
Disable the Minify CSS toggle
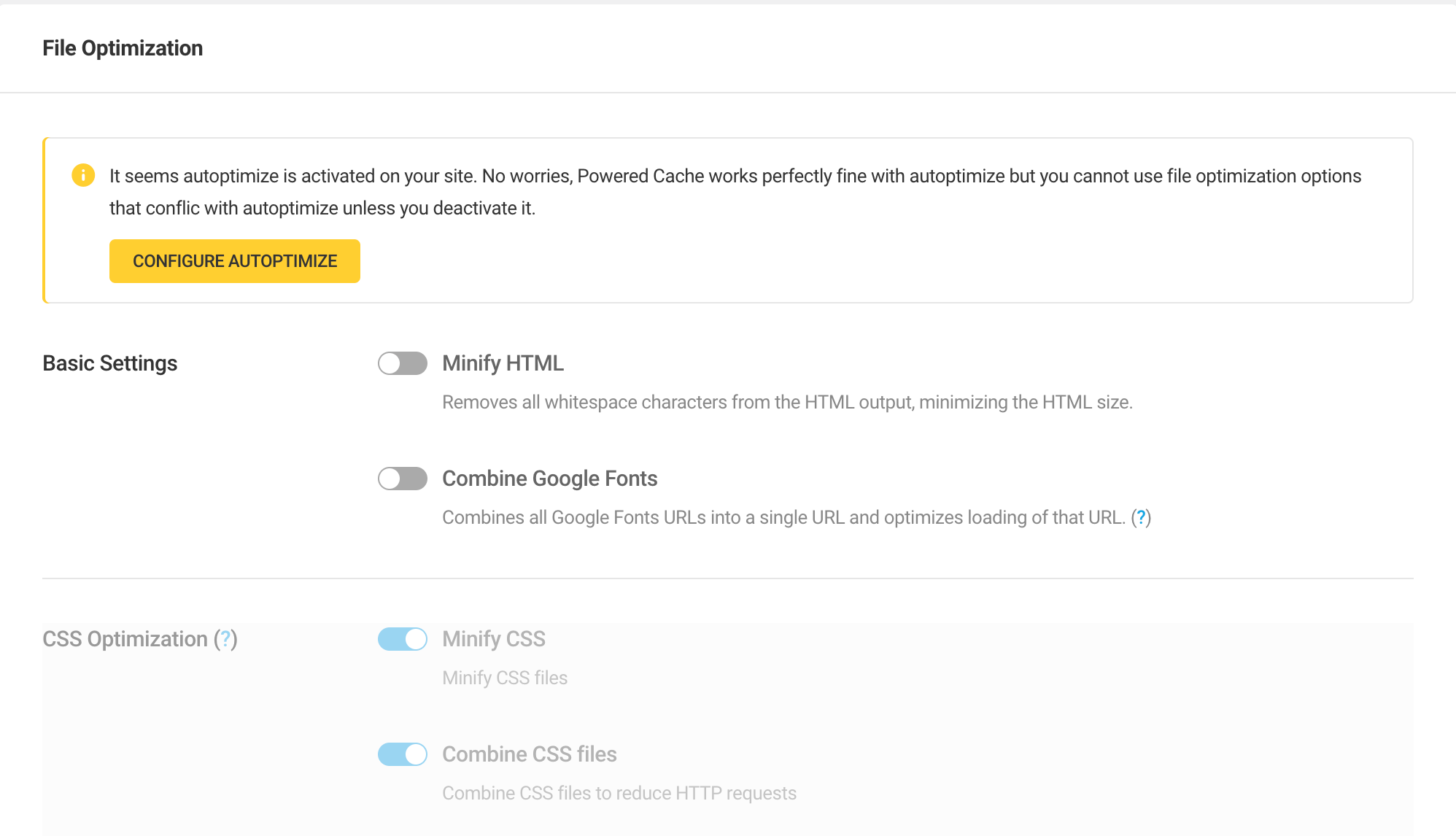point(402,638)
